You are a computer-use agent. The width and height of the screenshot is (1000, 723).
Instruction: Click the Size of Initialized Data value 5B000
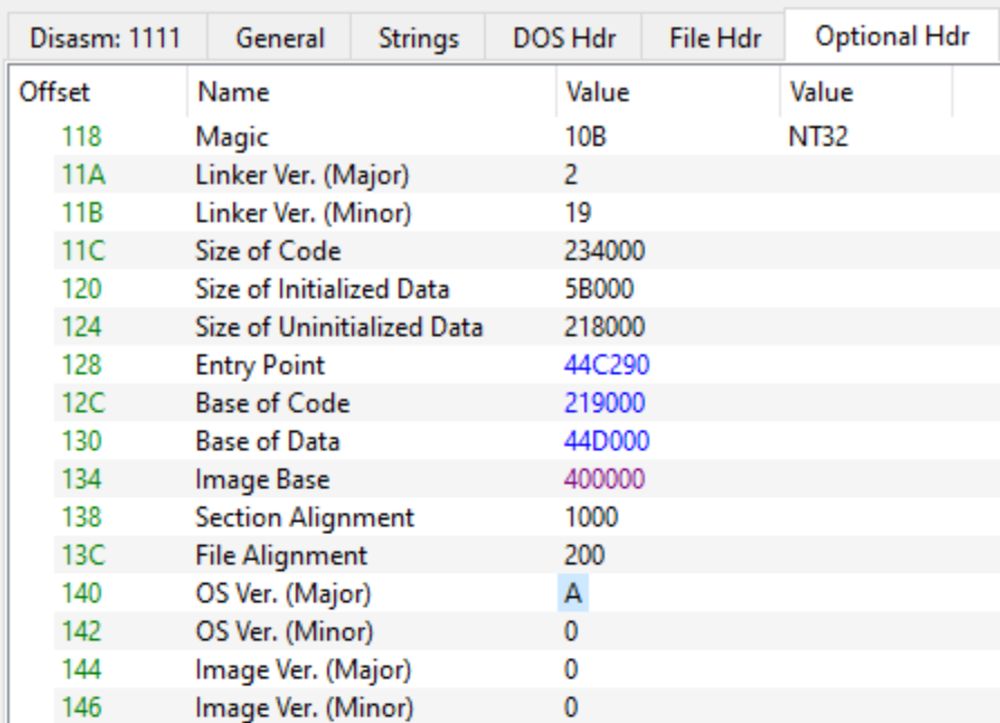coord(599,289)
